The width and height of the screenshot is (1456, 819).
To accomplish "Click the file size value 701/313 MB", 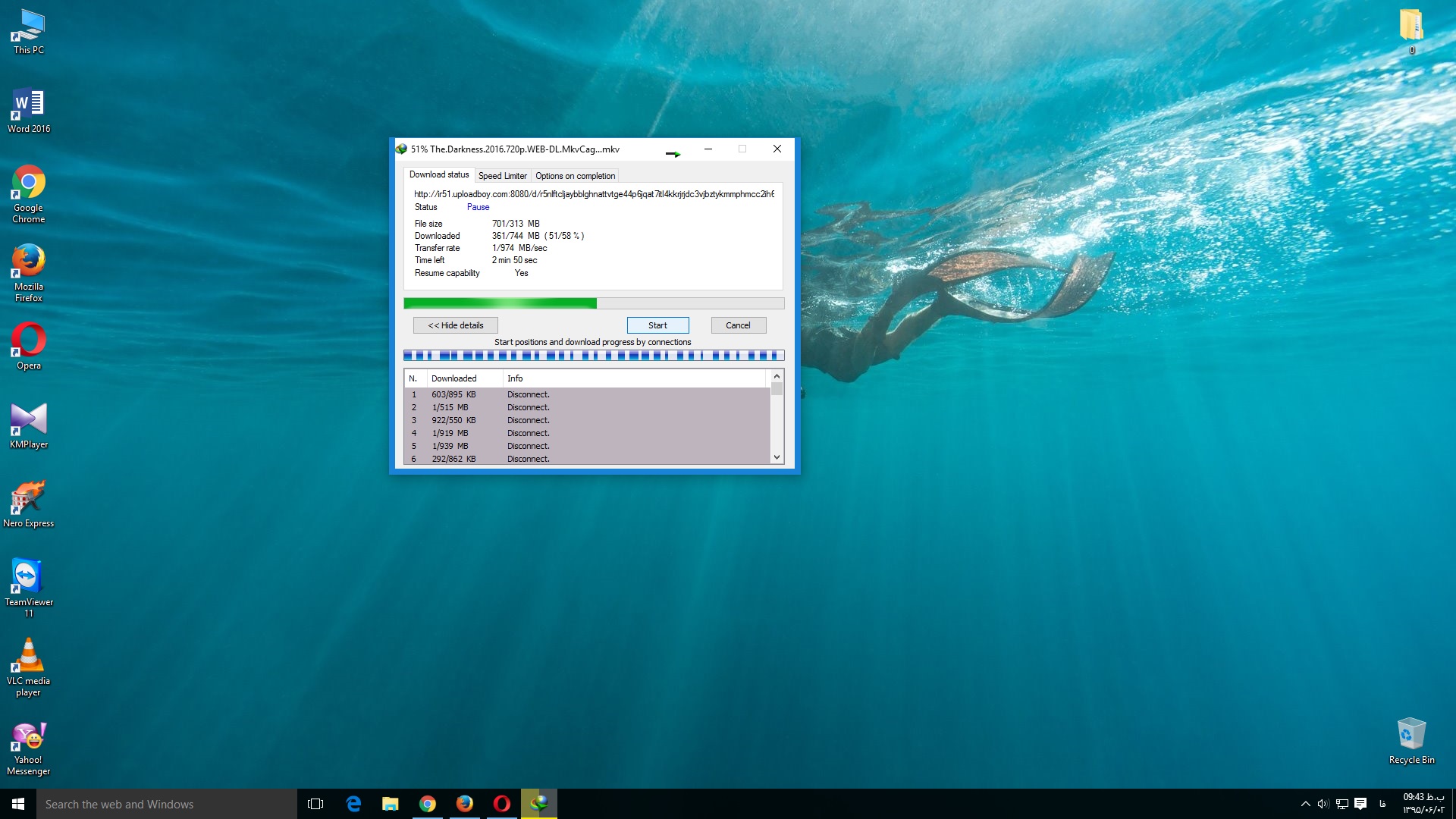I will click(516, 224).
